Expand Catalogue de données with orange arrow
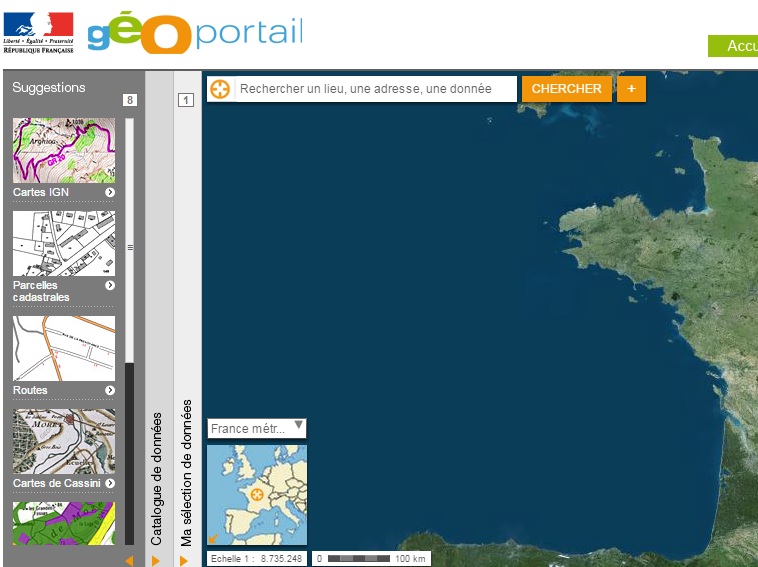The width and height of the screenshot is (758, 567). (155, 561)
